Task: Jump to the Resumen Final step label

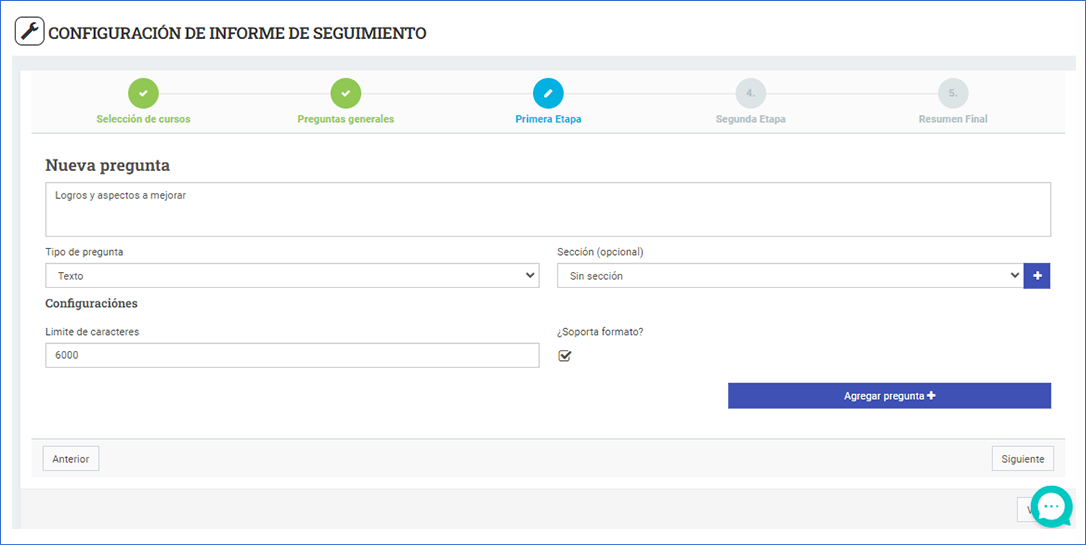Action: coord(953,119)
